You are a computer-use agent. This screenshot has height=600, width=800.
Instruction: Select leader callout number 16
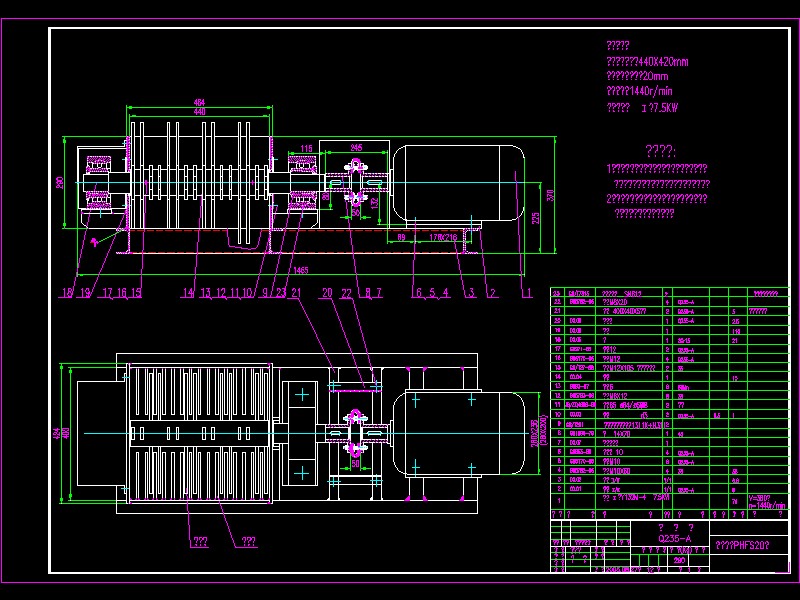[x=122, y=293]
